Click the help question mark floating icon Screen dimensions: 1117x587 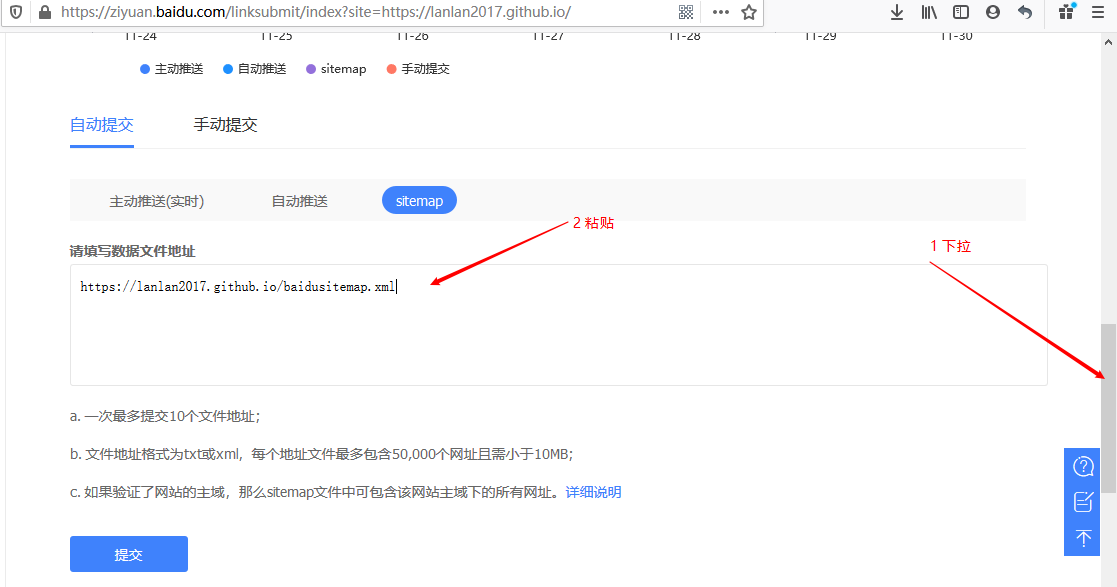(1083, 467)
